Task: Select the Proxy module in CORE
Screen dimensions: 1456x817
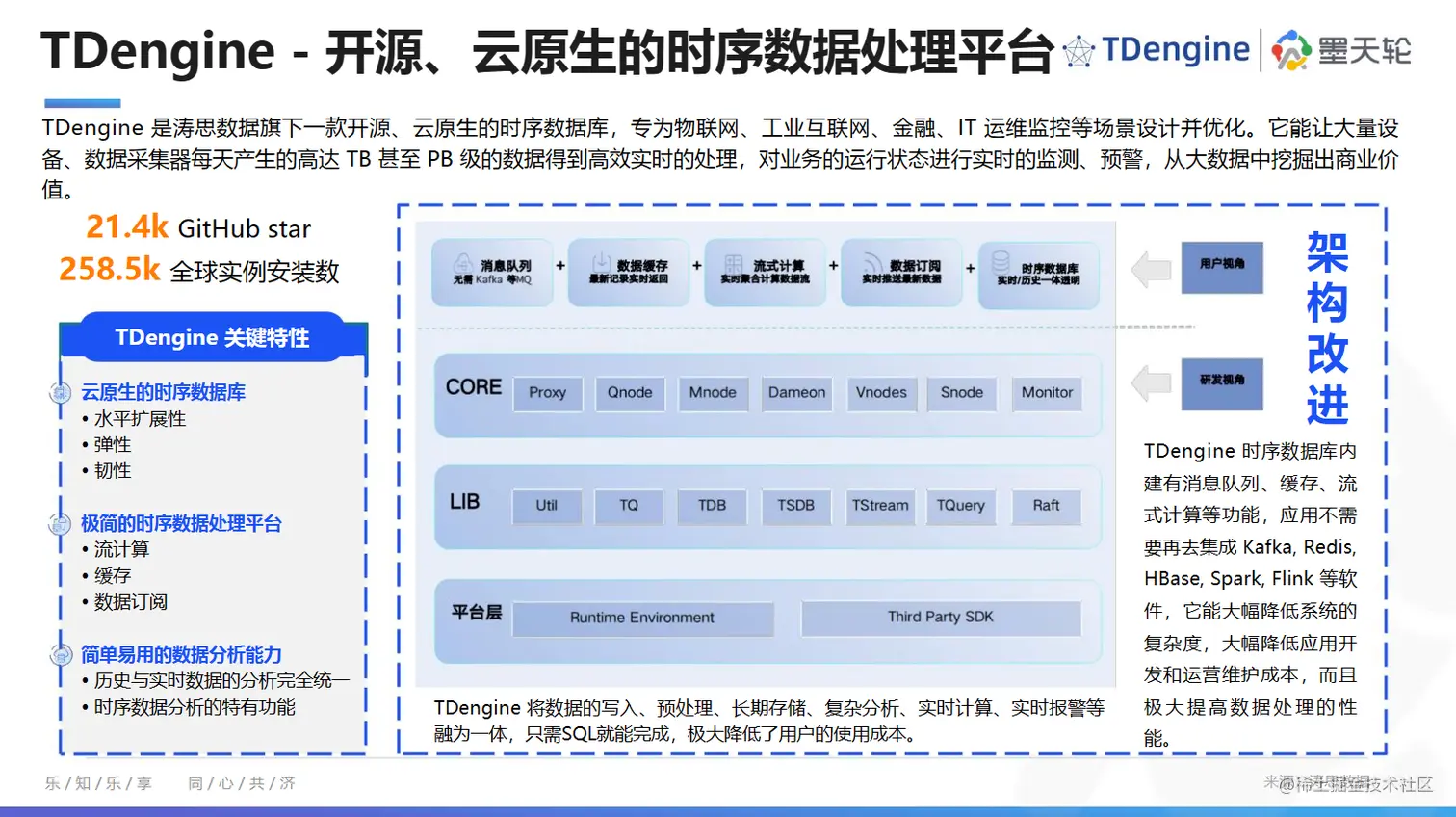Action: pyautogui.click(x=548, y=393)
